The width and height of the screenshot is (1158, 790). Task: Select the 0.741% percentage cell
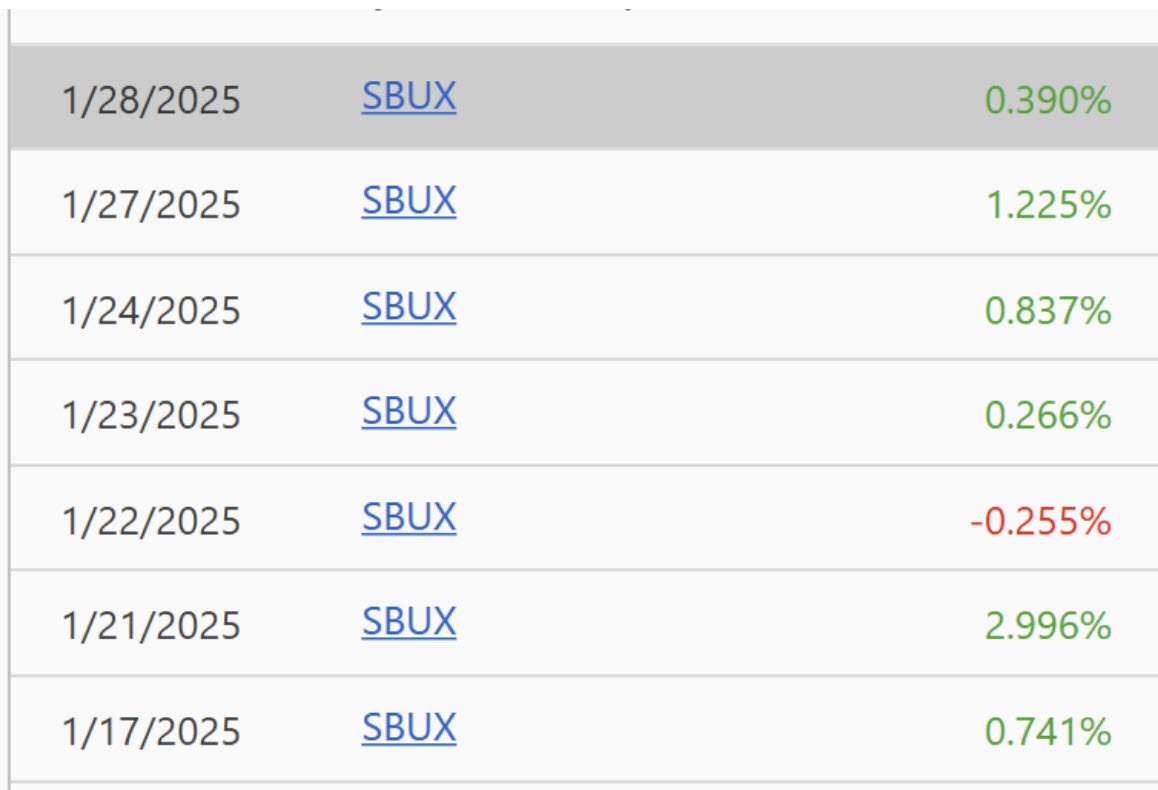pos(1047,732)
